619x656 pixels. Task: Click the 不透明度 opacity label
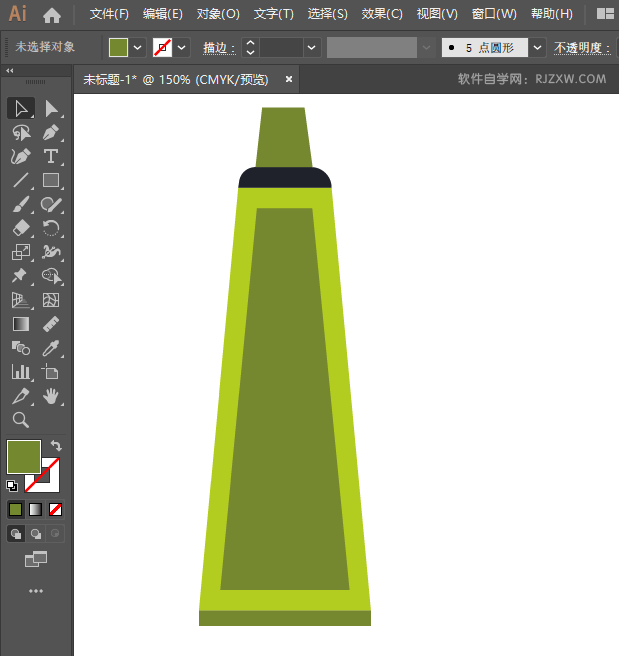pos(581,47)
